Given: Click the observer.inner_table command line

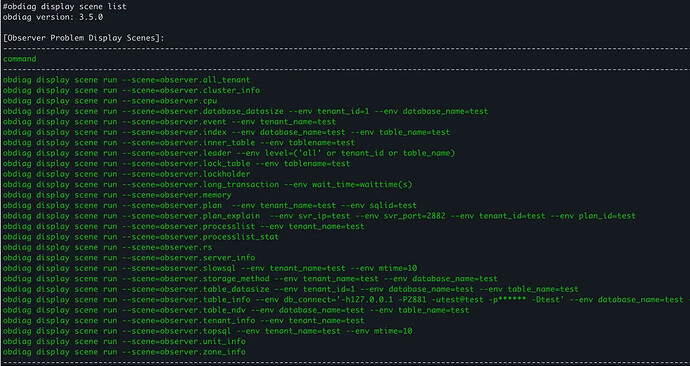Looking at the screenshot, I should pos(179,143).
